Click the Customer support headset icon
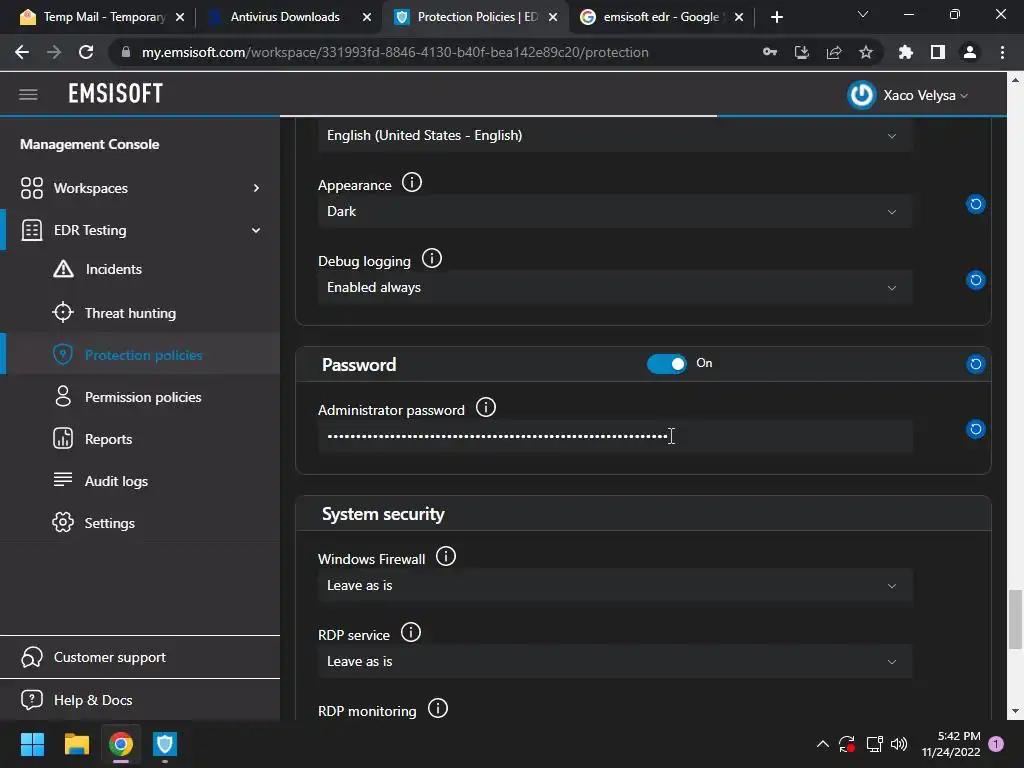The width and height of the screenshot is (1024, 768). (31, 657)
